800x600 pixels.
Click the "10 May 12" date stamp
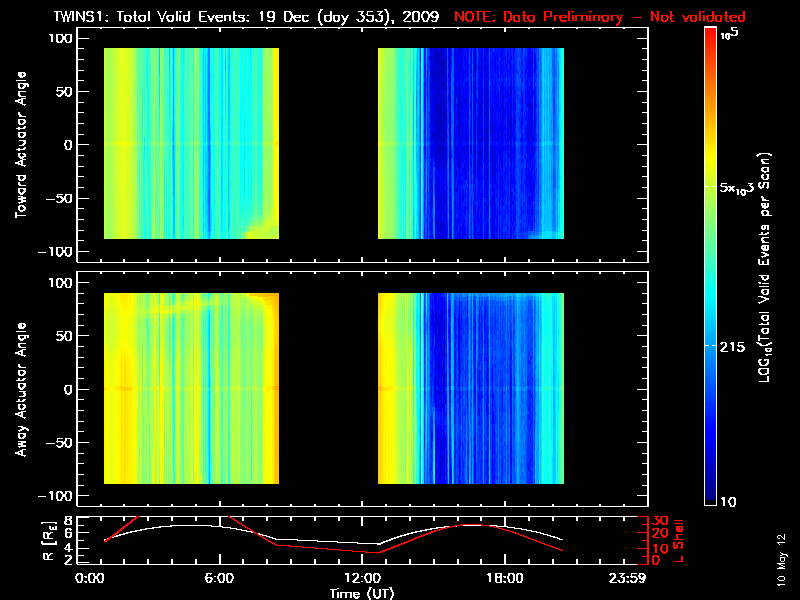(x=780, y=558)
